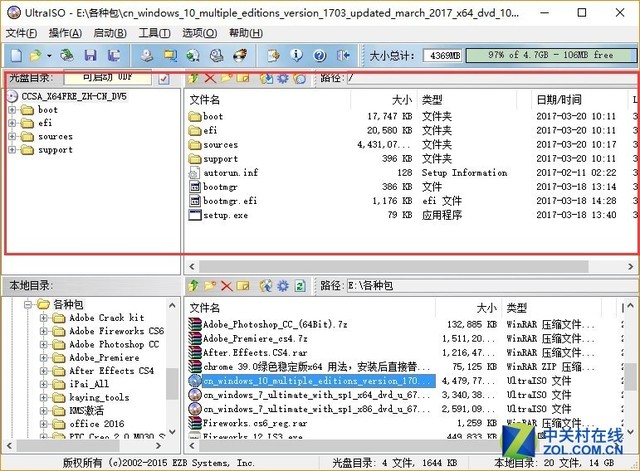
Task: Click the New image toolbar icon
Action: pyautogui.click(x=16, y=55)
